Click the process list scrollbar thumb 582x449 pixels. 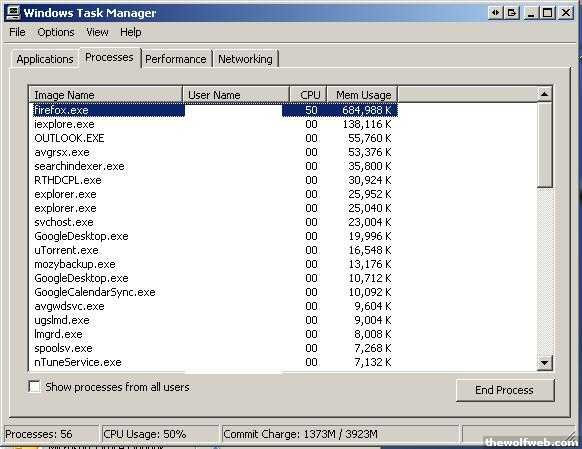click(x=545, y=145)
